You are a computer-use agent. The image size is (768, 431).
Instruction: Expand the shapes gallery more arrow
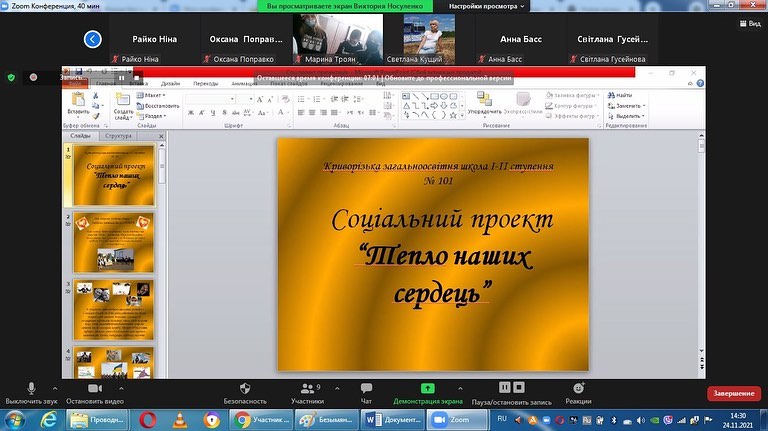coord(462,116)
